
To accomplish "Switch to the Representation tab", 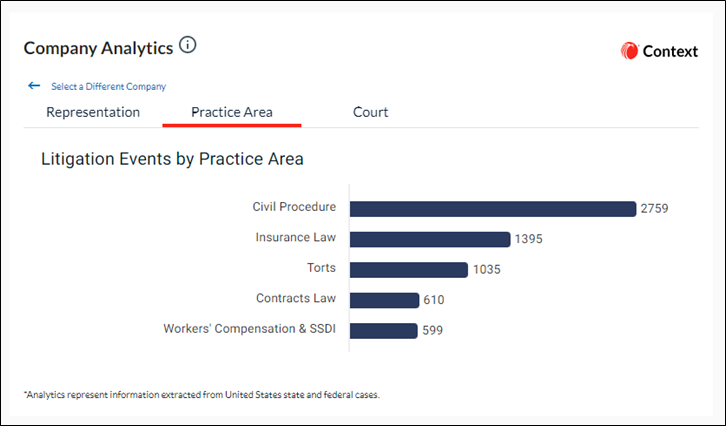I will point(93,112).
